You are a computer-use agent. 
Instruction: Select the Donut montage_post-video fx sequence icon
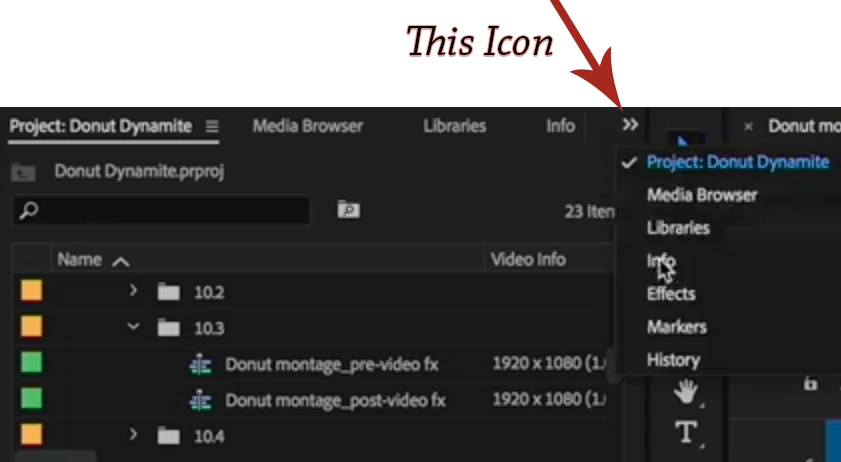point(201,401)
